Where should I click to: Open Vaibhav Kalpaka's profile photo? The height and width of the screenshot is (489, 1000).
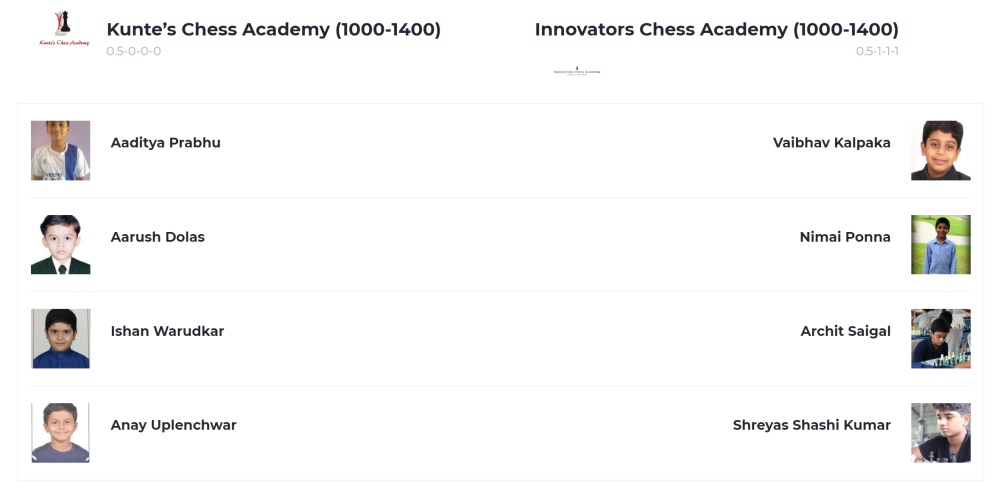940,150
